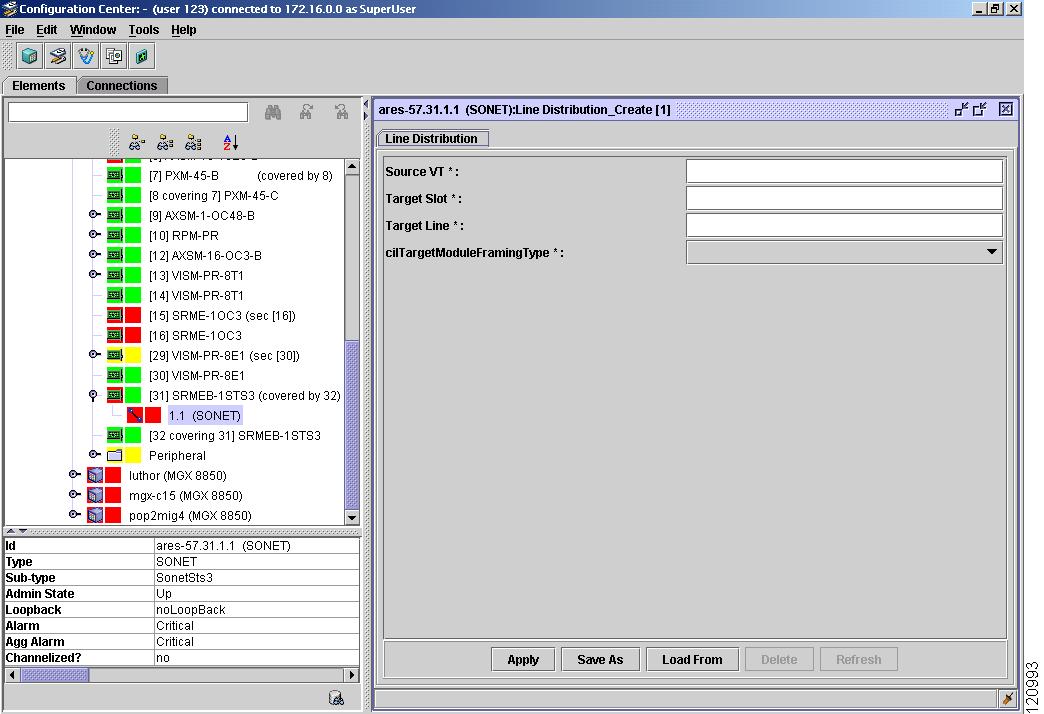This screenshot has height=714, width=1044.
Task: Click the left-pointing splitter arrow between panels
Action: pos(366,105)
